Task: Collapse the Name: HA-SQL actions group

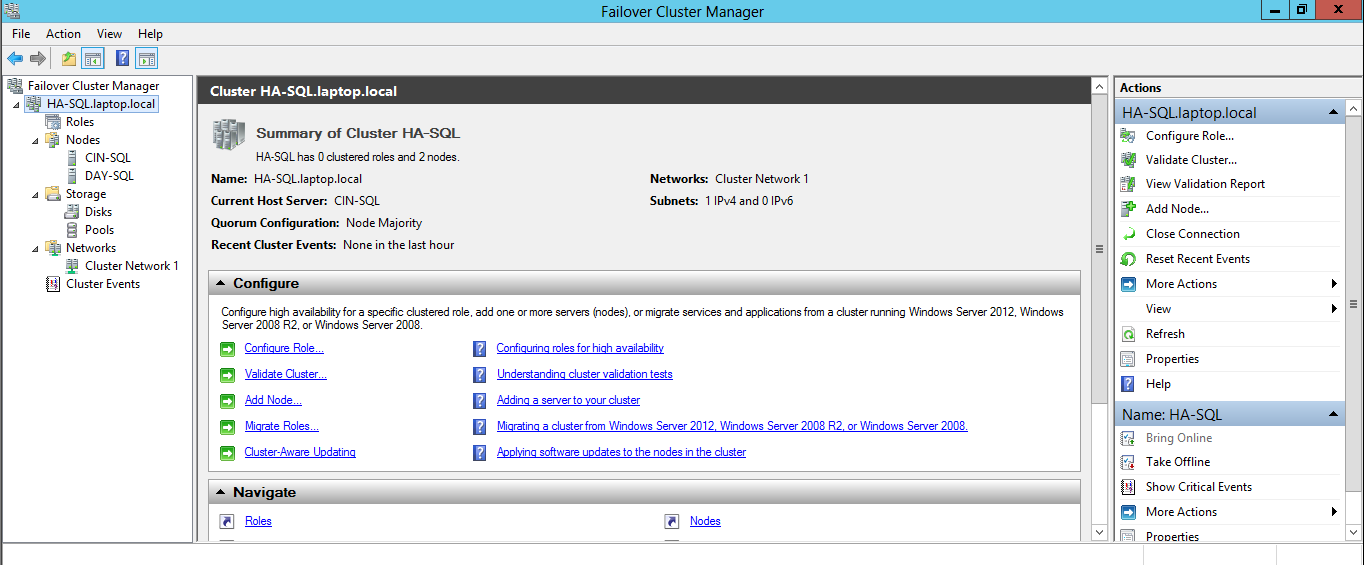Action: pos(1334,414)
